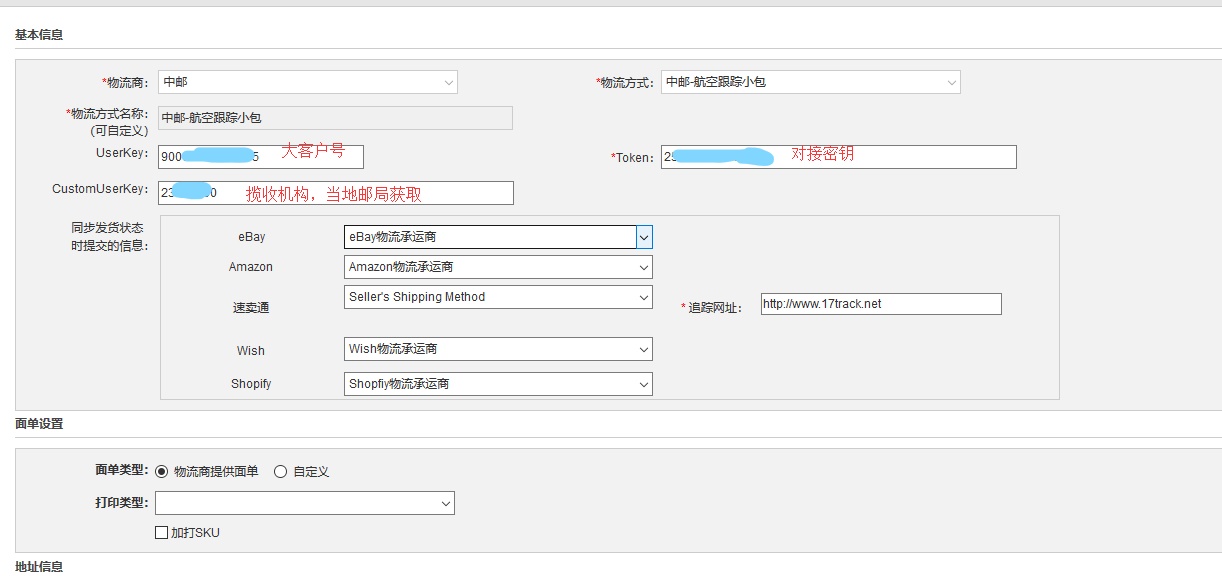The image size is (1222, 576).
Task: Select the 自定义 radio button
Action: point(280,472)
